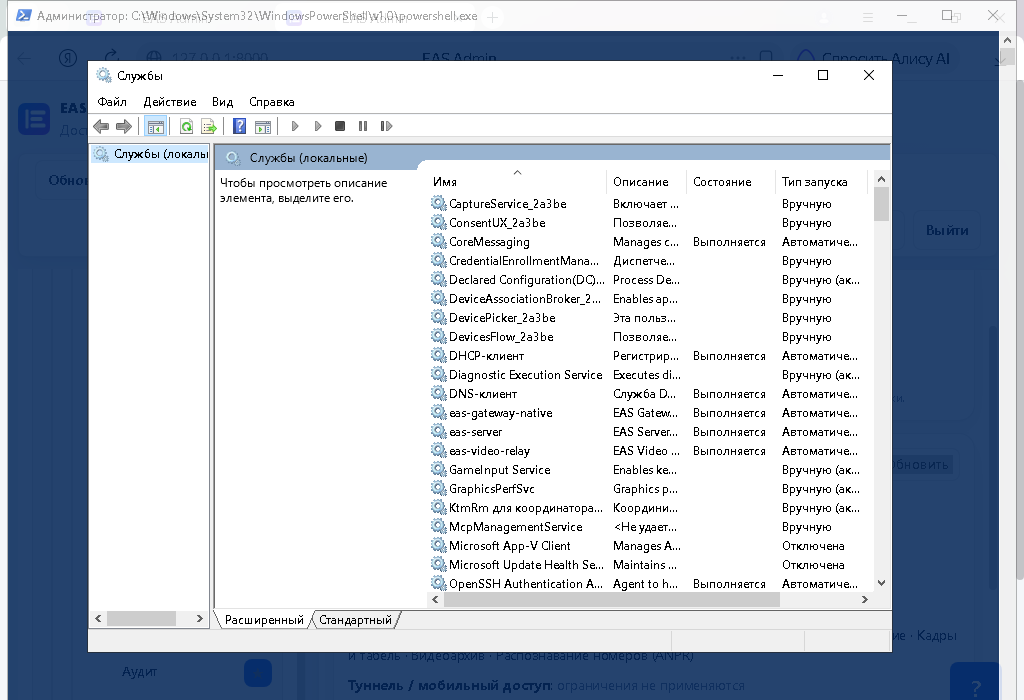Screen dimensions: 1024x700
Task: Select the eas-gateway-native service
Action: click(x=500, y=413)
